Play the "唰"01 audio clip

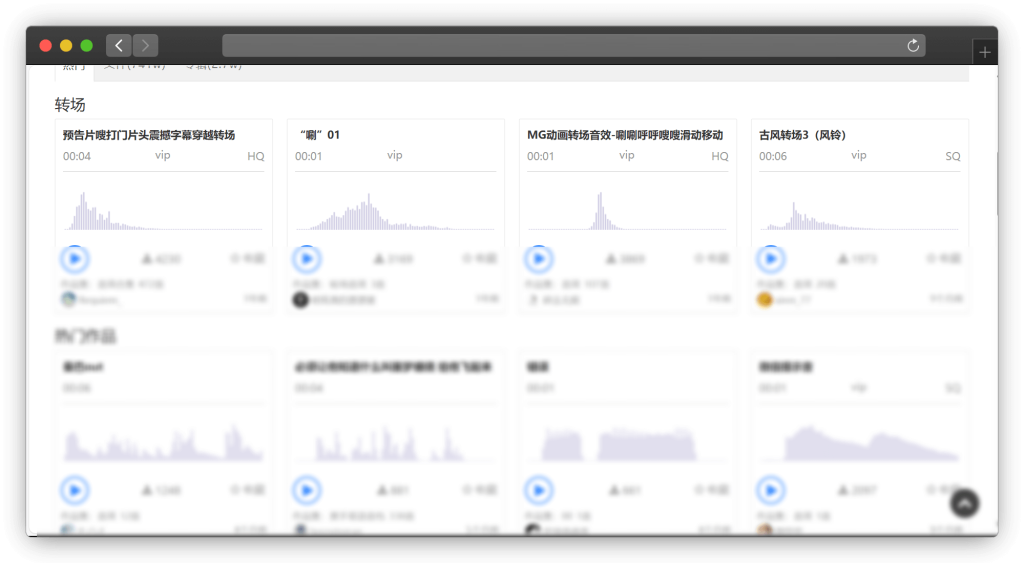click(x=307, y=259)
